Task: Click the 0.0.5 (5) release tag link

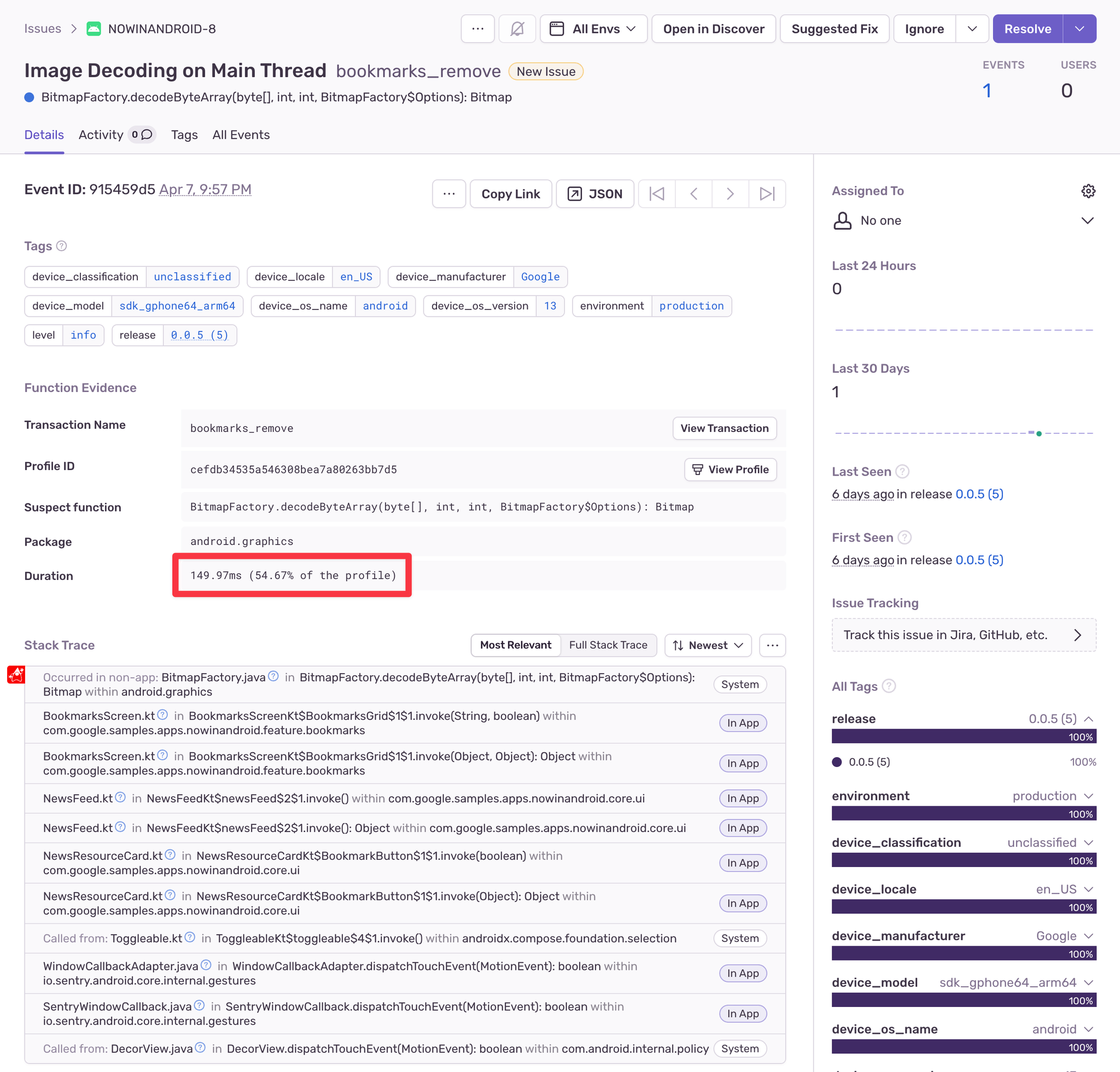Action: [200, 335]
